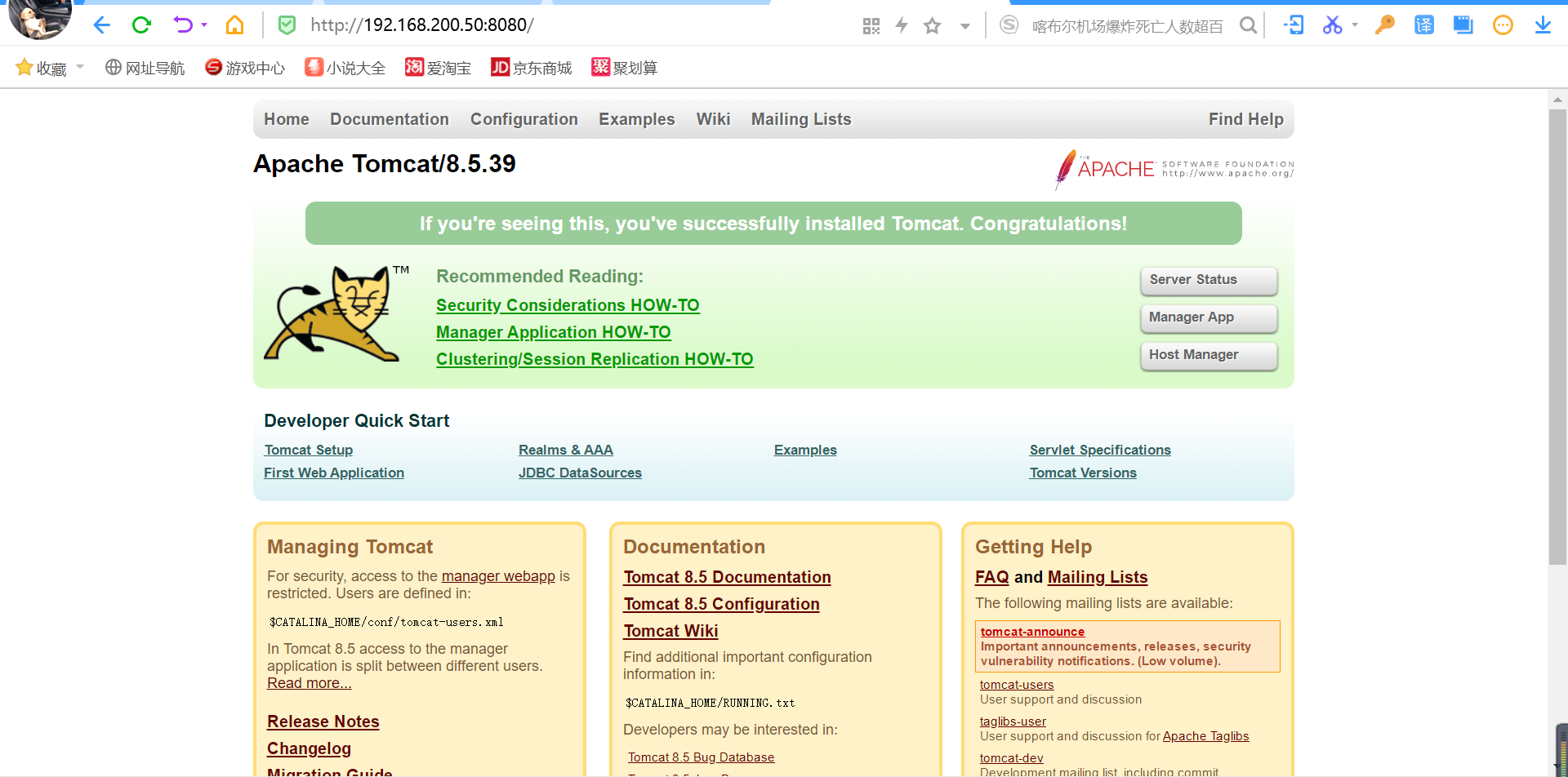Screen dimensions: 1568x777
Task: Open Servlet Specifications link
Action: coord(1100,450)
